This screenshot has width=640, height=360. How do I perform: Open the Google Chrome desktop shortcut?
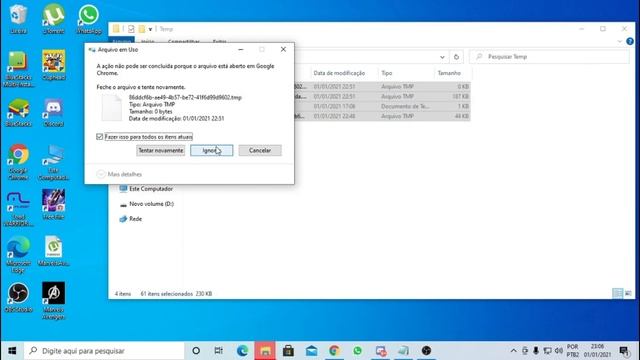click(18, 162)
